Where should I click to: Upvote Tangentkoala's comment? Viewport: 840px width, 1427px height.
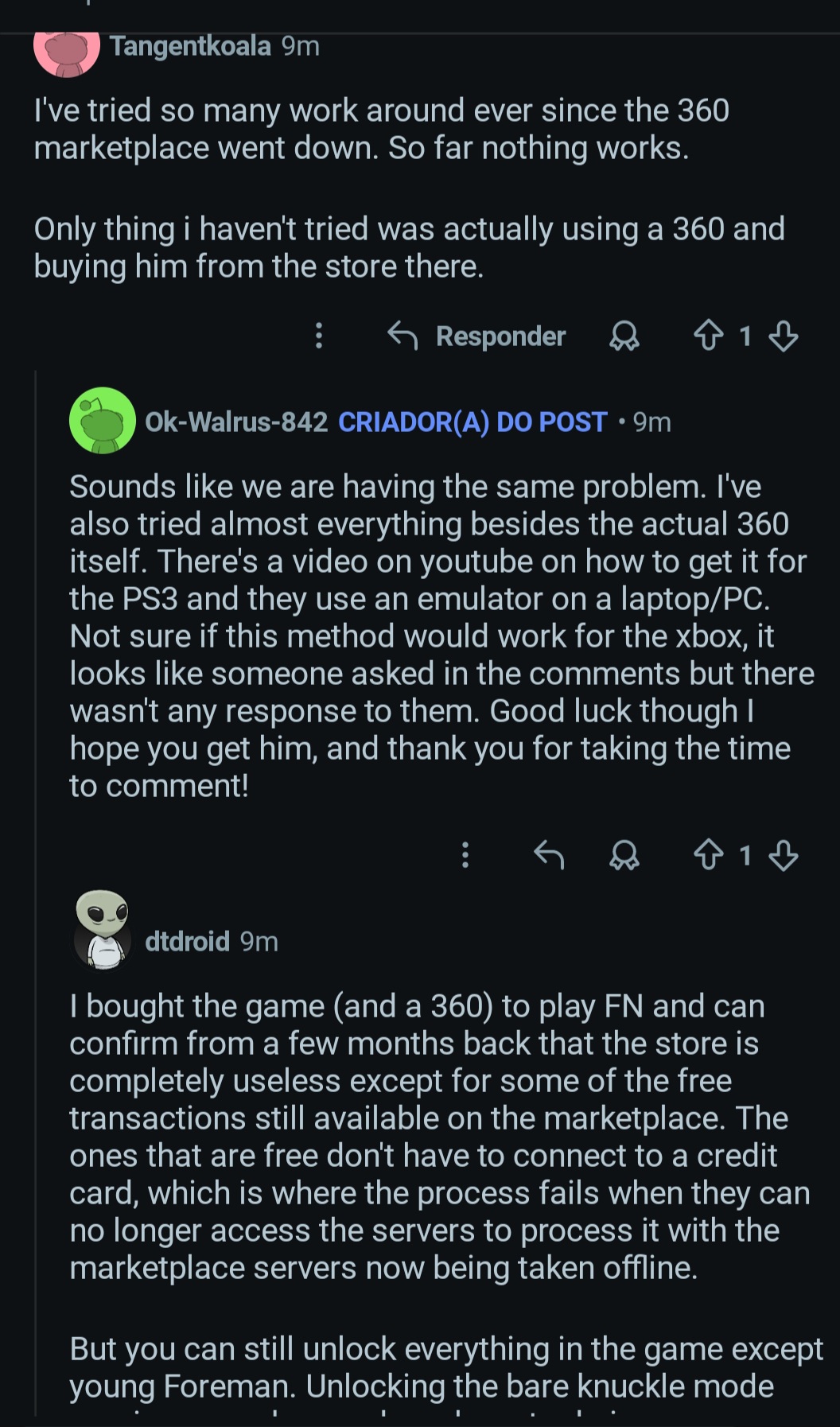(x=708, y=336)
